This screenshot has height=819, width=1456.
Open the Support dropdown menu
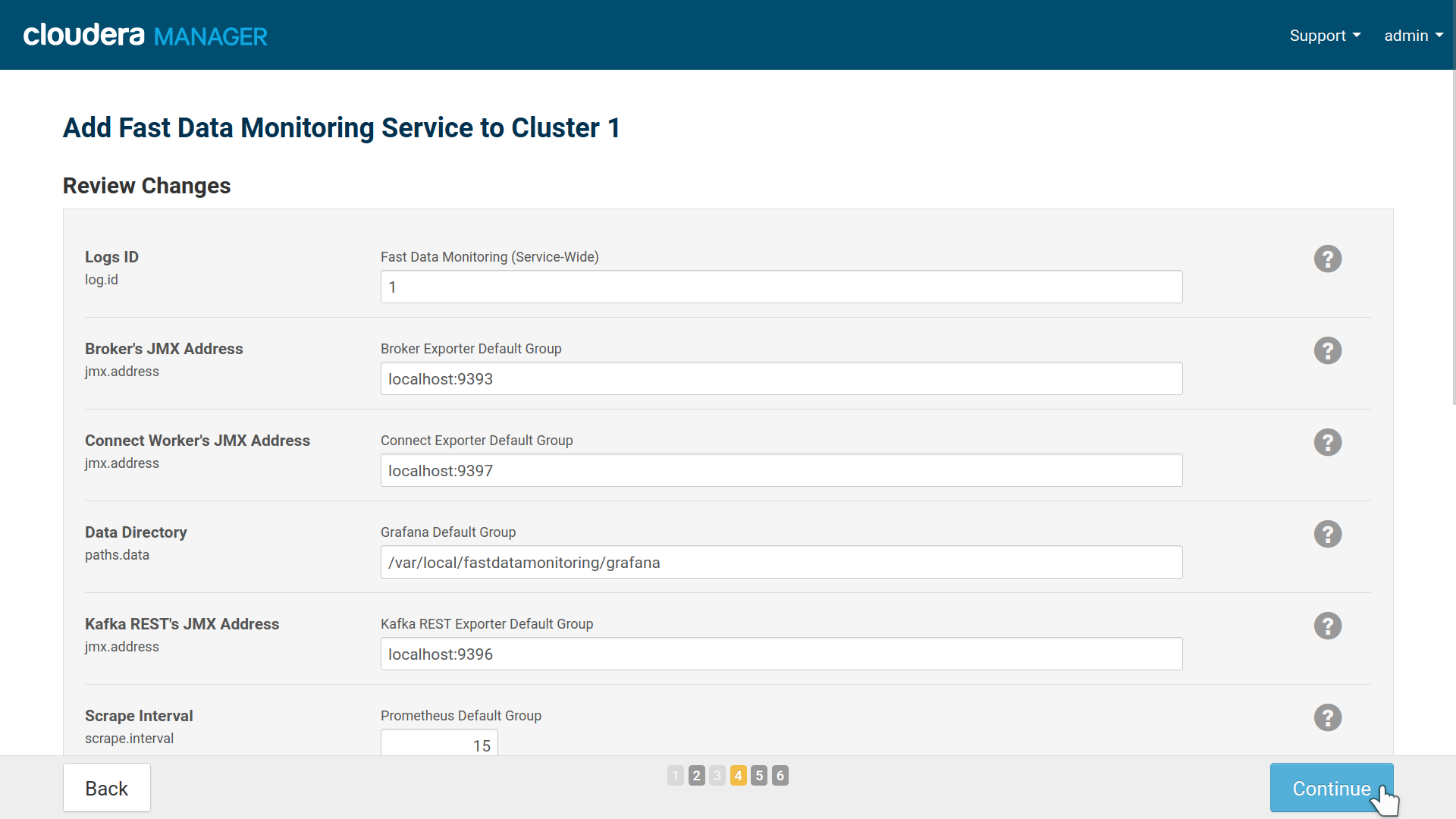1325,36
